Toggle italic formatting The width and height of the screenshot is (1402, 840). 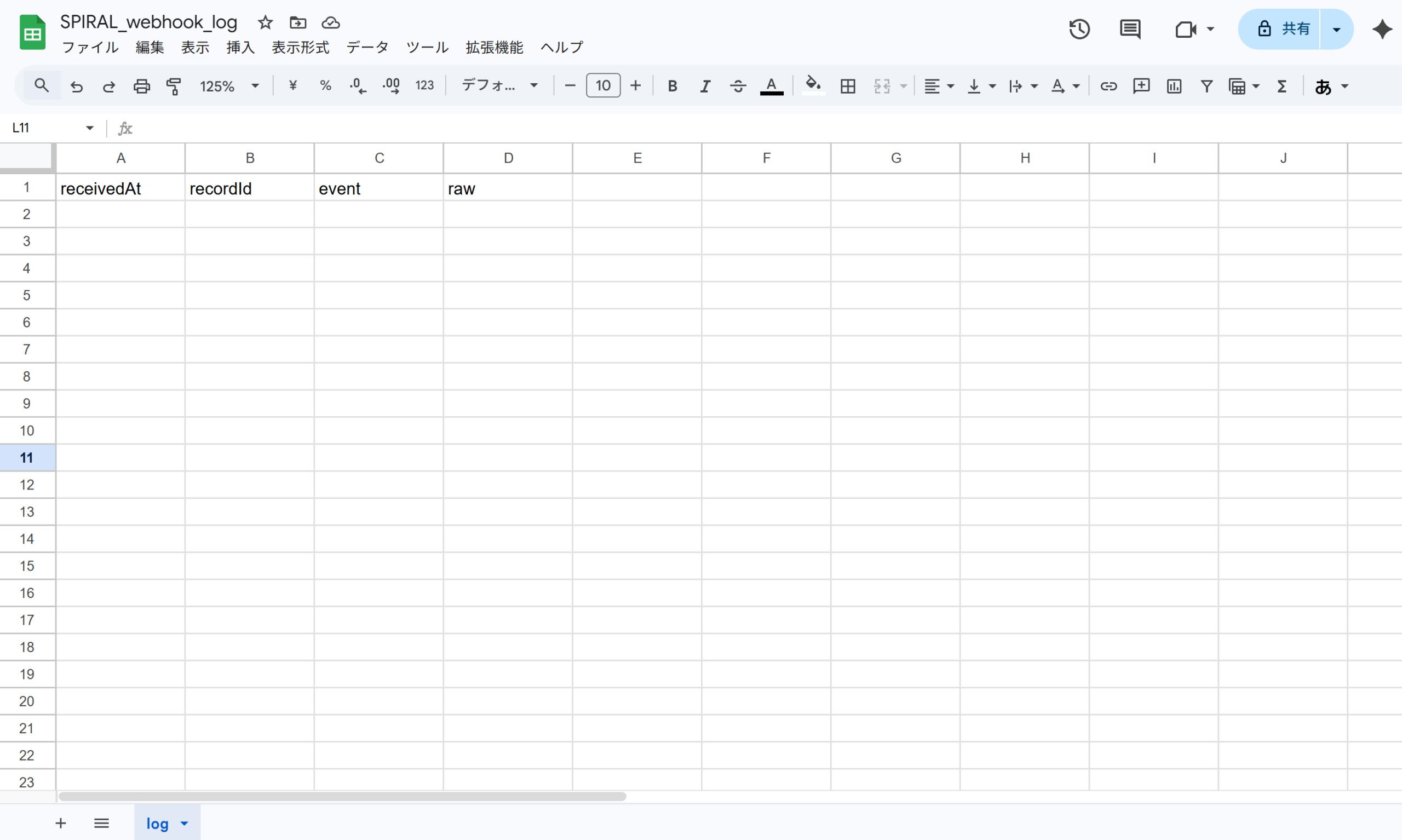[x=705, y=86]
